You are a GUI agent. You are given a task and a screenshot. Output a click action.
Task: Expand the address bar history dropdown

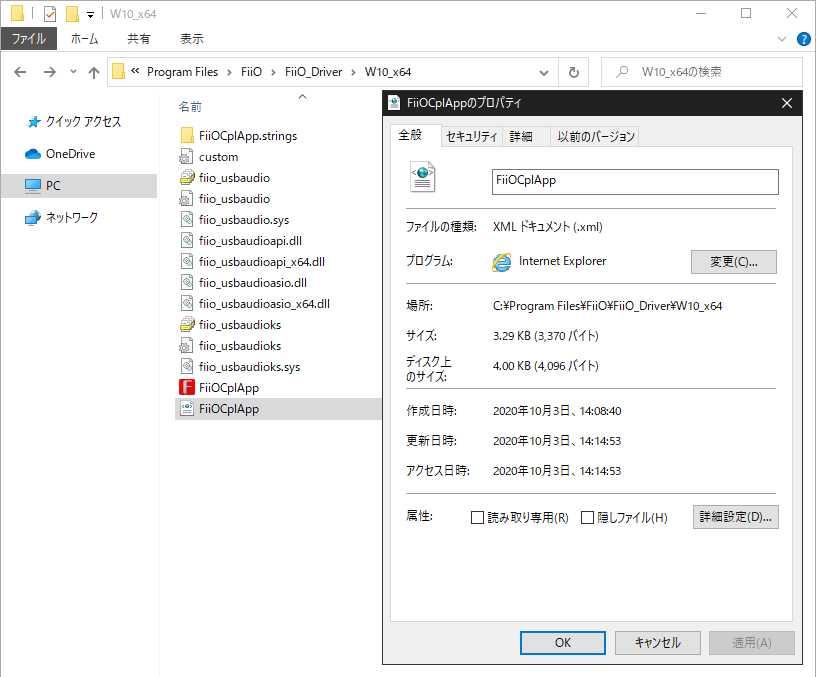pyautogui.click(x=544, y=72)
